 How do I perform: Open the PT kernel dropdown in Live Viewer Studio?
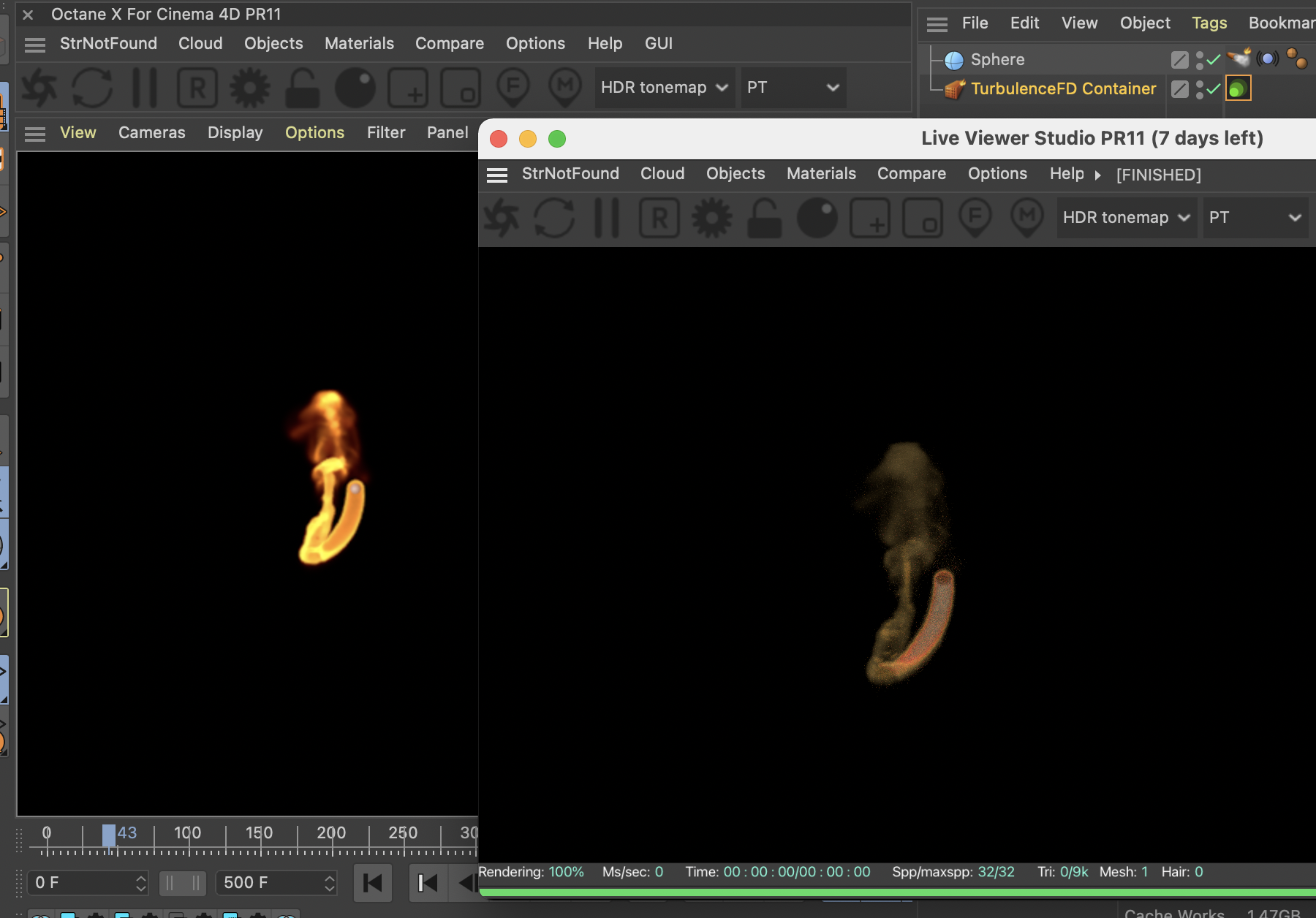coord(1254,218)
